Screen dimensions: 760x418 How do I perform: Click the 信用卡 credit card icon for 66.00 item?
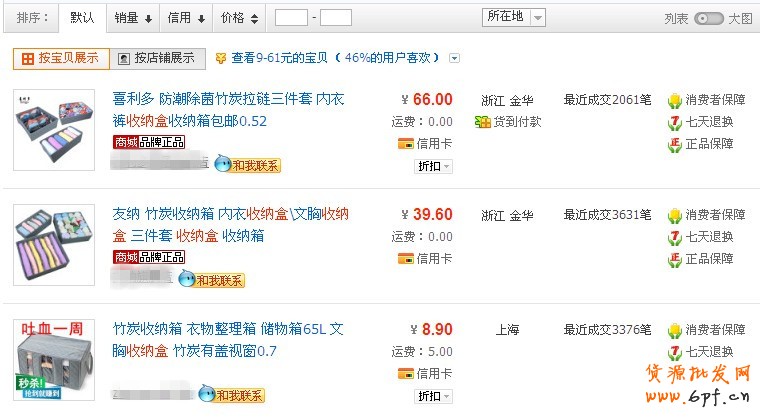405,144
